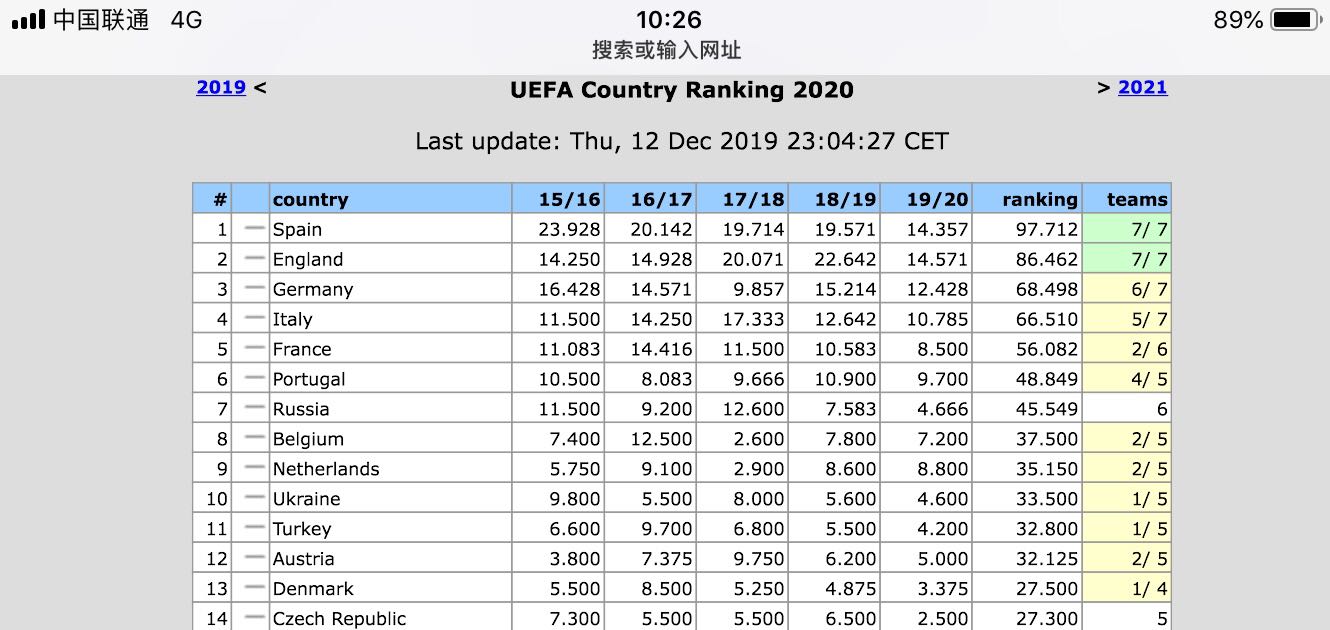Click the green 7/7 teams cell for Spain
The width and height of the screenshot is (1330, 630).
(x=1127, y=229)
